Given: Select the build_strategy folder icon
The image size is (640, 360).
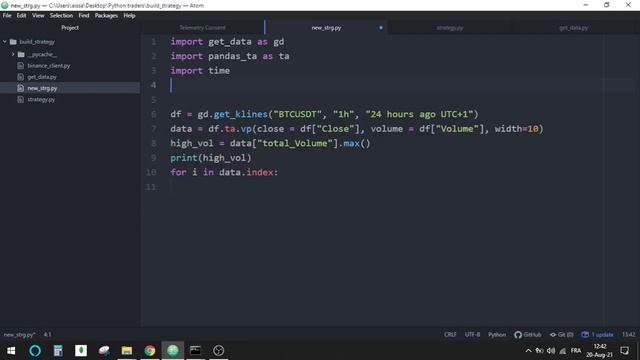Looking at the screenshot, I should tap(13, 42).
